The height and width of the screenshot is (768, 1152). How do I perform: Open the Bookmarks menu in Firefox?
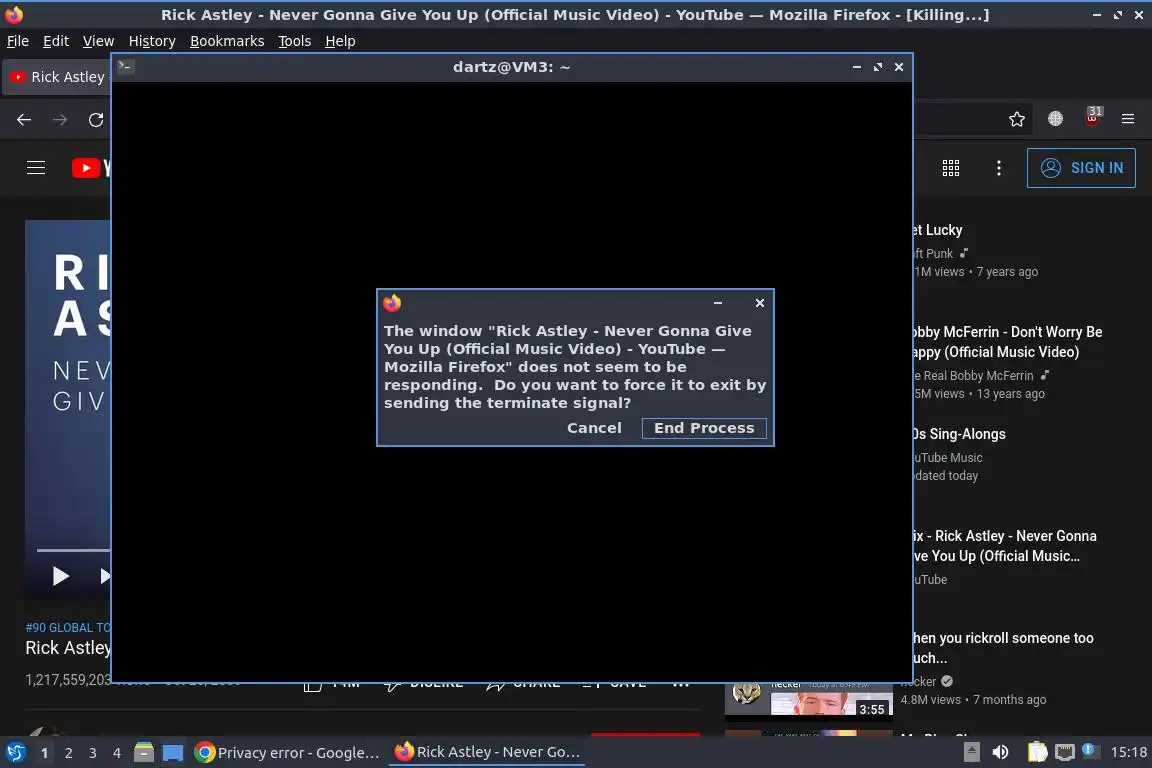click(x=227, y=41)
